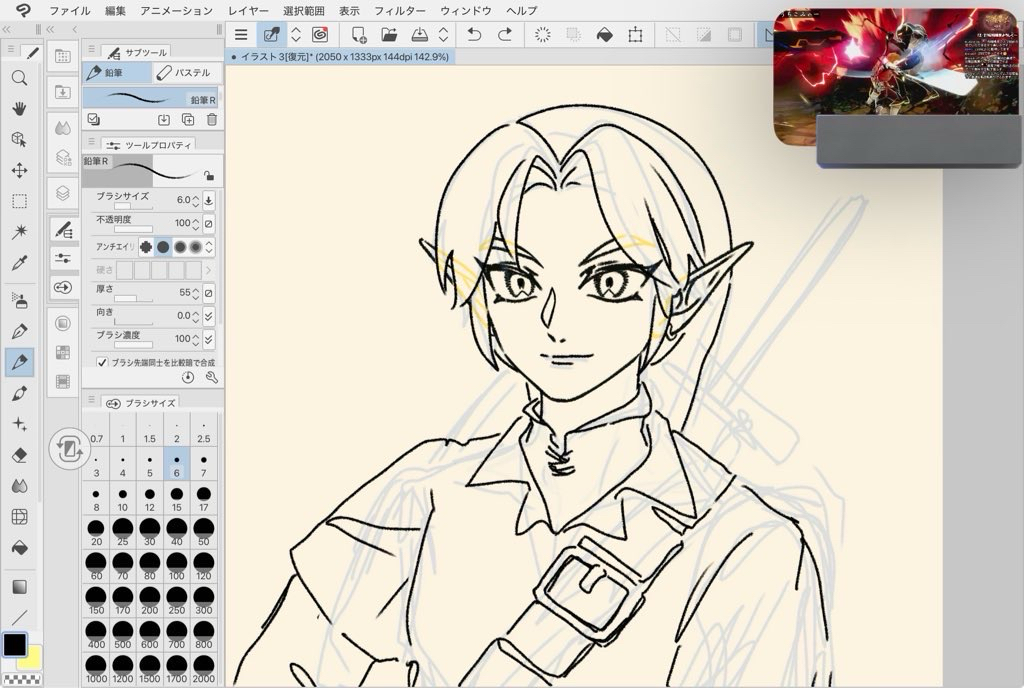Delete sub tool with trash icon
This screenshot has width=1024, height=688.
pos(211,119)
